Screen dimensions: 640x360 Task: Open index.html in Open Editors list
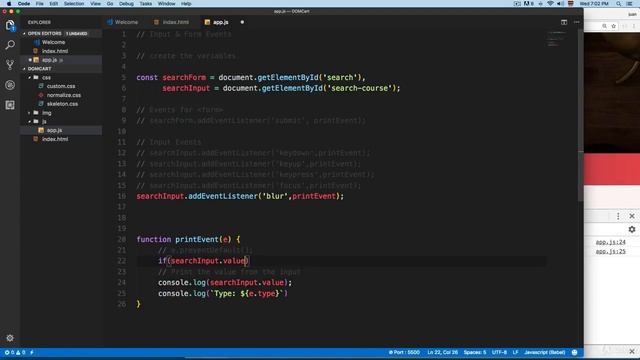[x=55, y=51]
